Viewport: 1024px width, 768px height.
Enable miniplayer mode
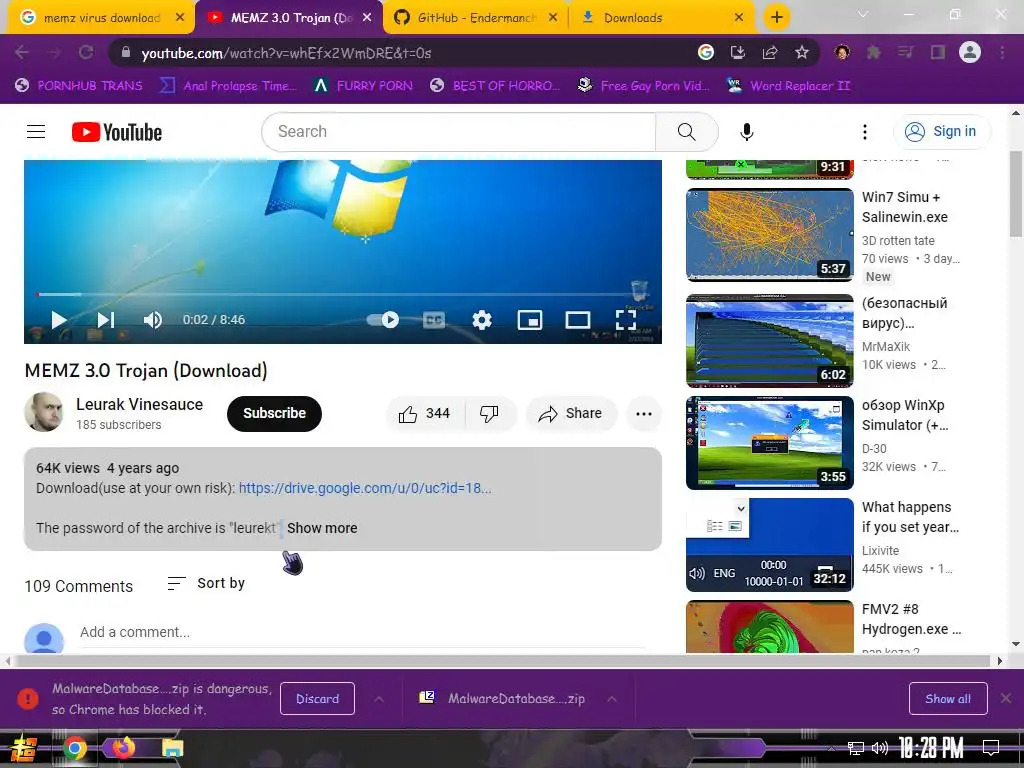click(x=530, y=320)
